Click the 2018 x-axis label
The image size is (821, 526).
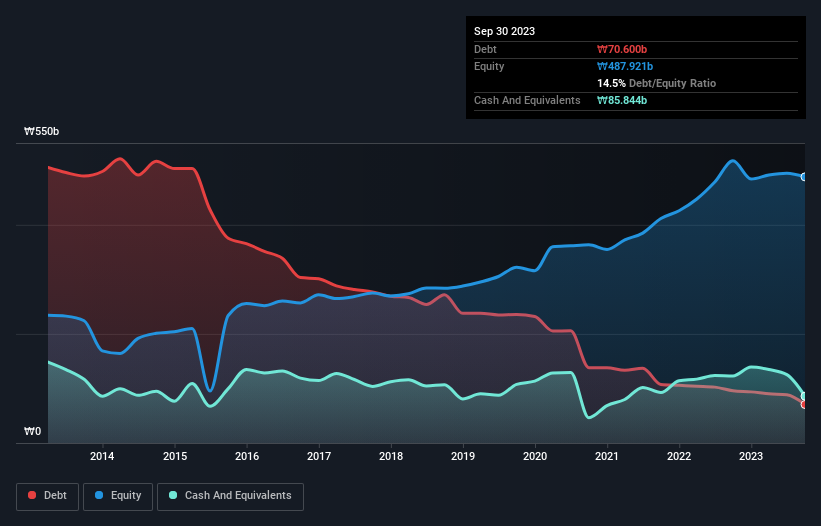click(391, 456)
